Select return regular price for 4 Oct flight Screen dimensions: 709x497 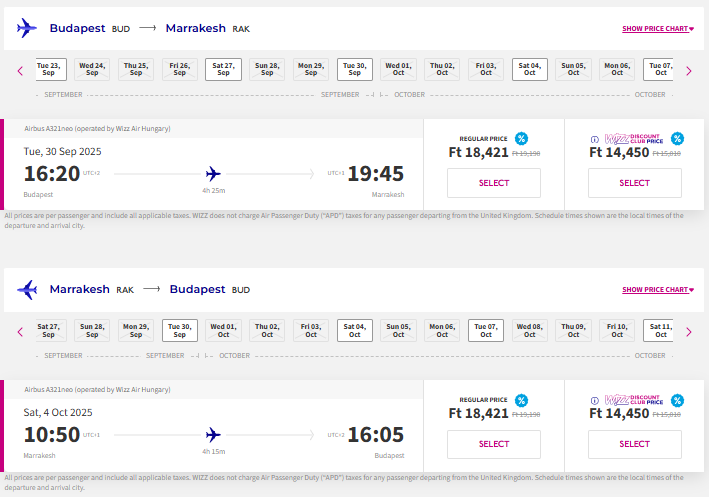point(494,444)
